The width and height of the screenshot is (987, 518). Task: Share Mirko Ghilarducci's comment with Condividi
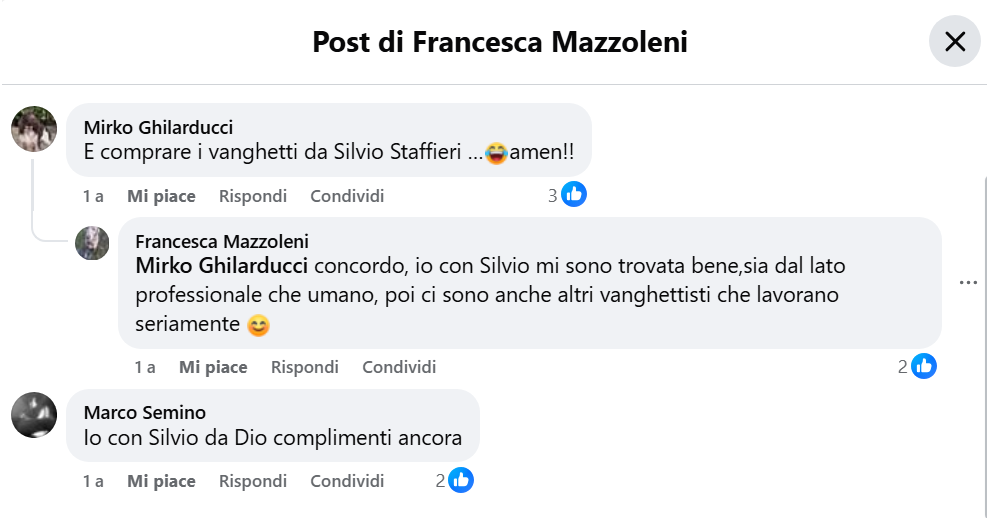[x=347, y=196]
